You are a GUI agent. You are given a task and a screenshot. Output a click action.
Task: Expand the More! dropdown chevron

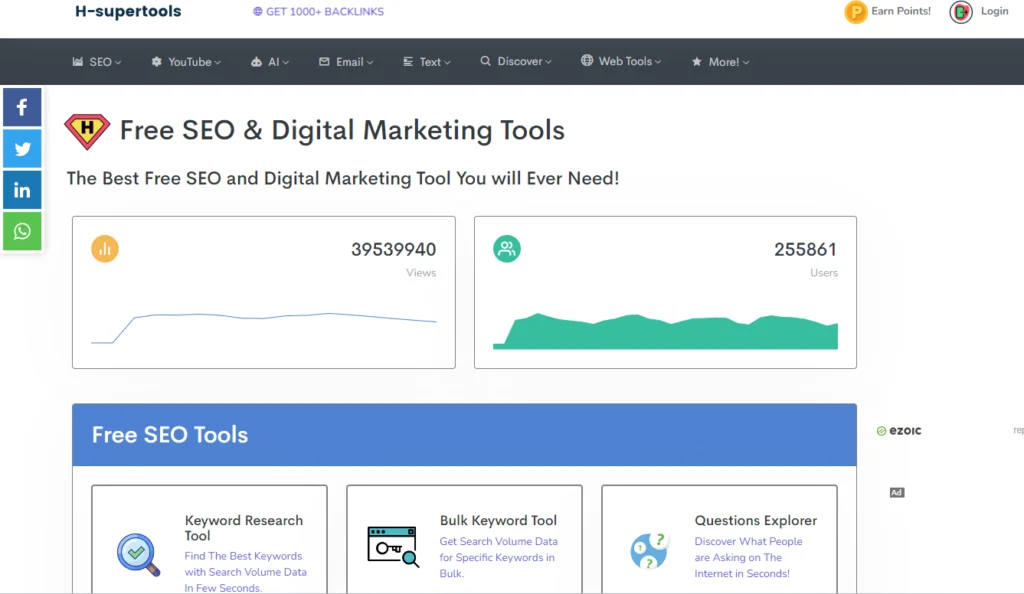tap(746, 63)
